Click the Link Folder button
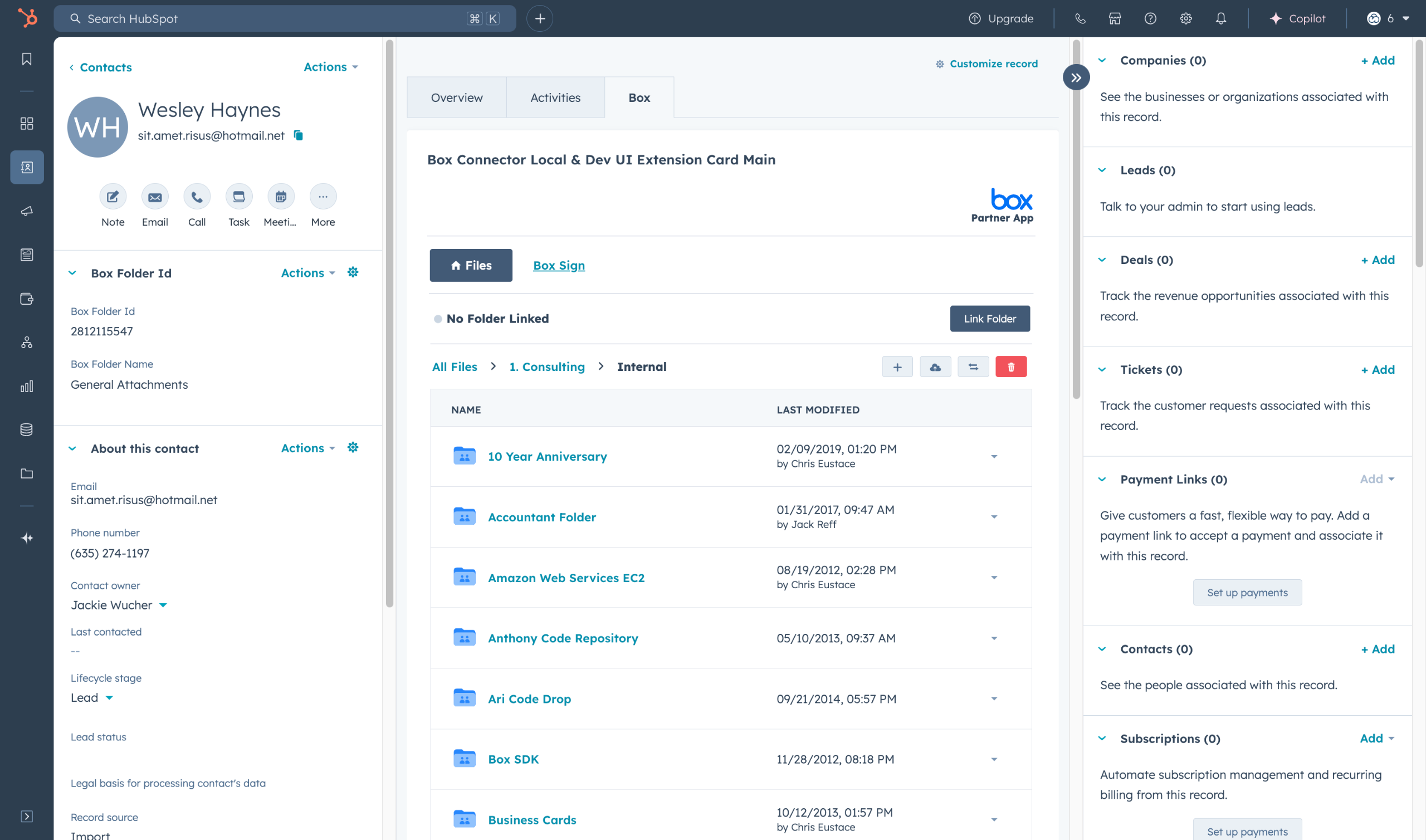The width and height of the screenshot is (1426, 840). point(989,319)
